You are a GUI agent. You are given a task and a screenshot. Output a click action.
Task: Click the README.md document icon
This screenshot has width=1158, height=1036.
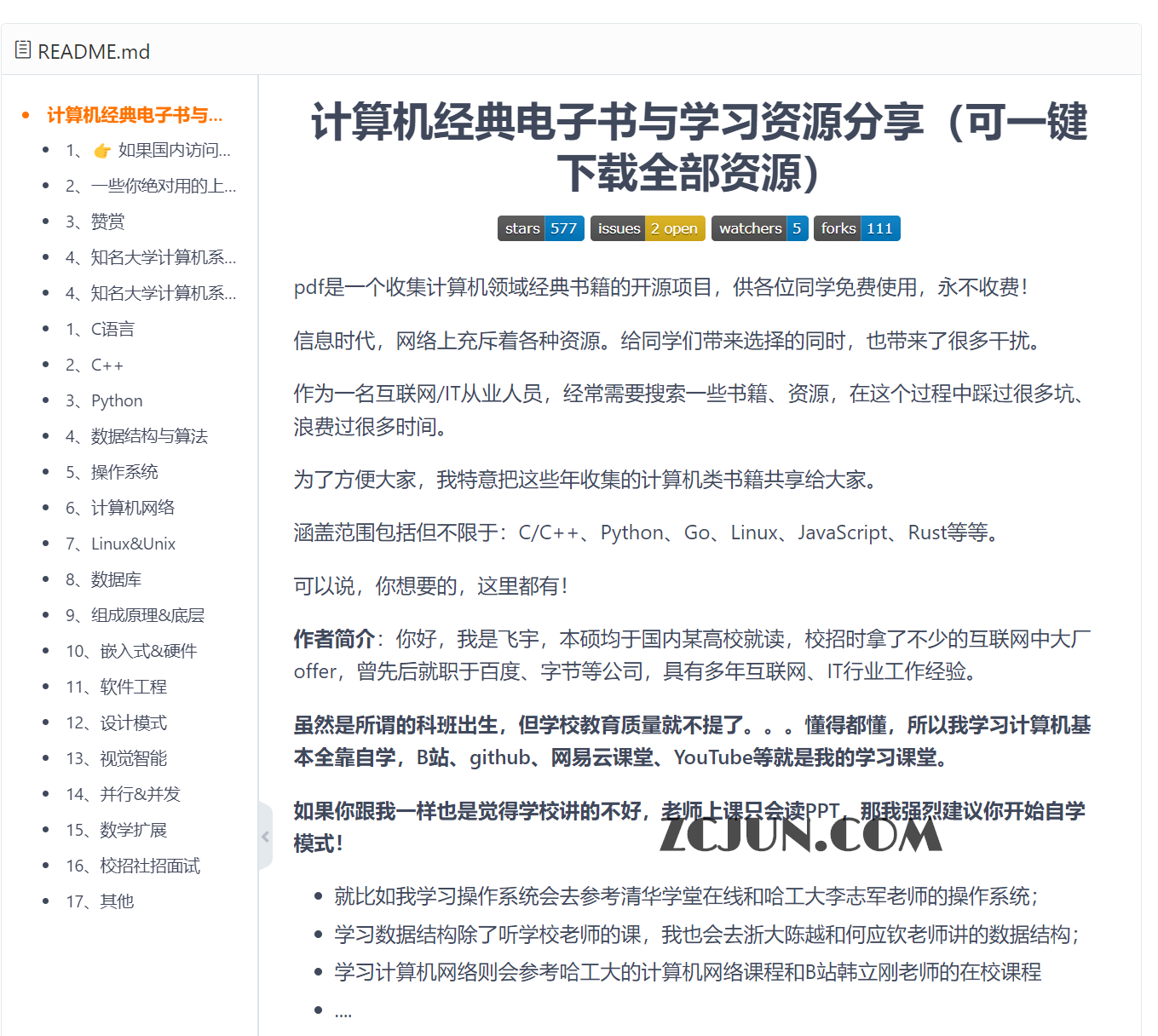click(x=22, y=49)
